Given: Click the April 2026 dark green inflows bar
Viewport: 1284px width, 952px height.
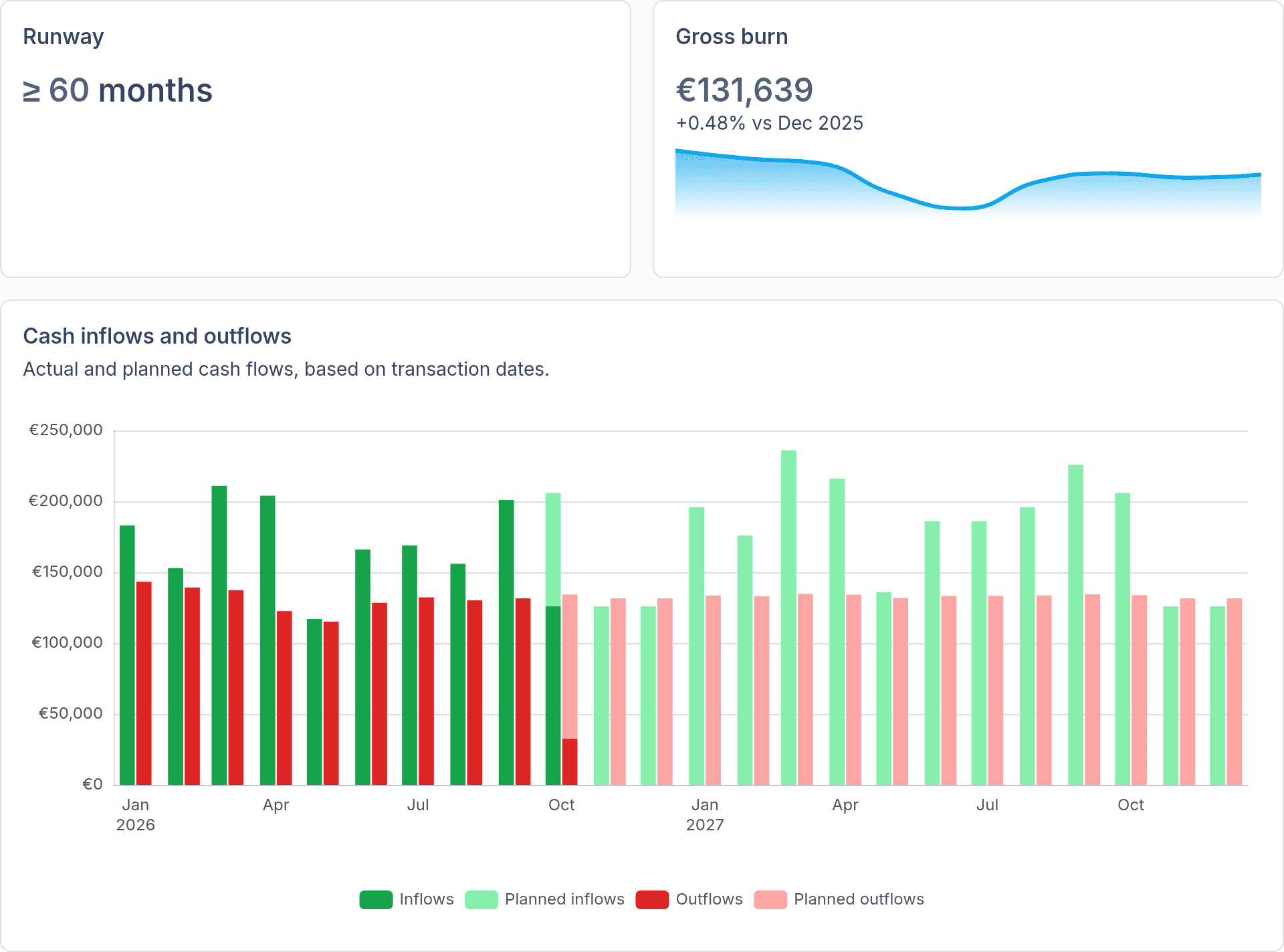Looking at the screenshot, I should (267, 640).
